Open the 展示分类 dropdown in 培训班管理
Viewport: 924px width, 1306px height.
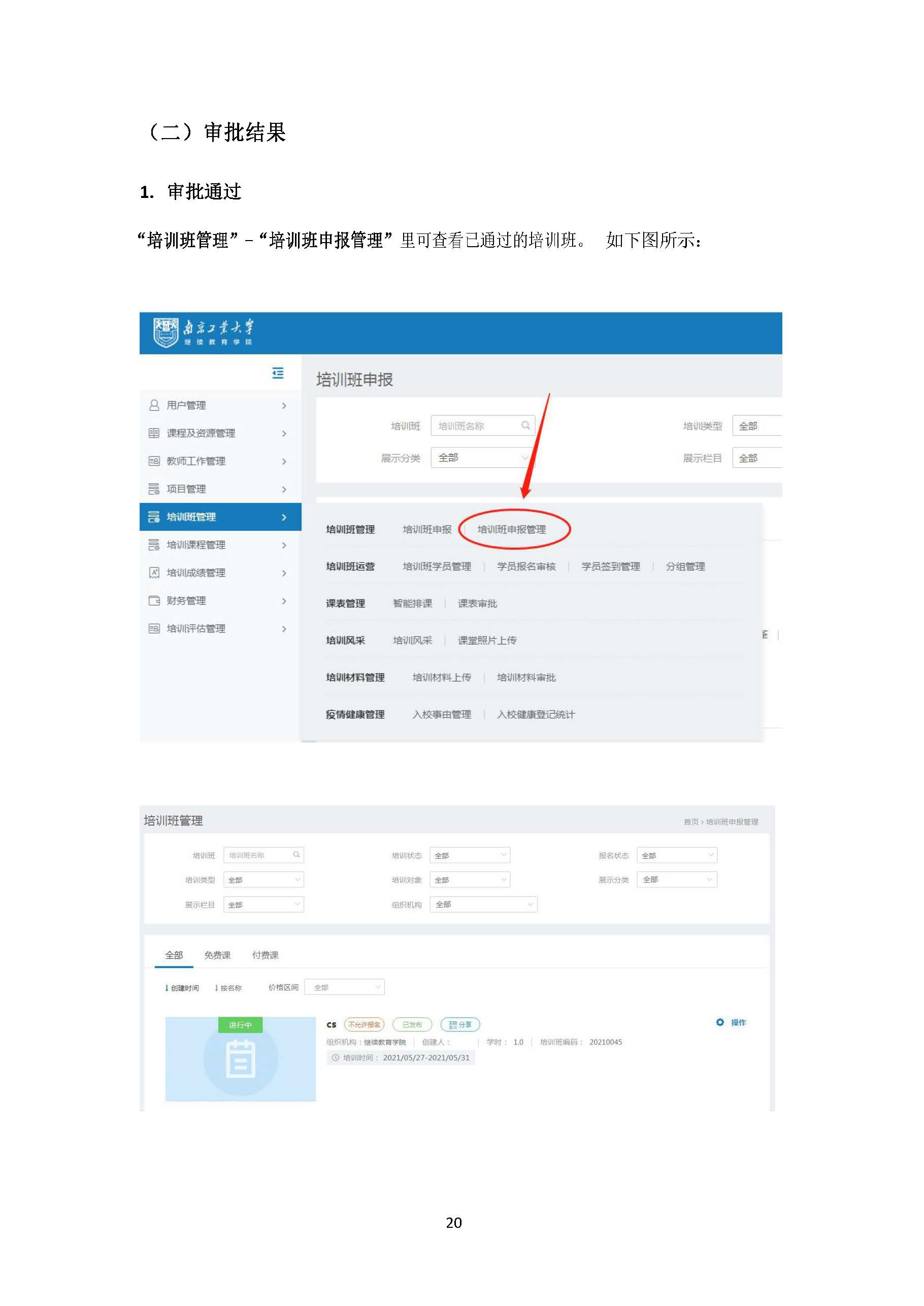click(x=677, y=880)
